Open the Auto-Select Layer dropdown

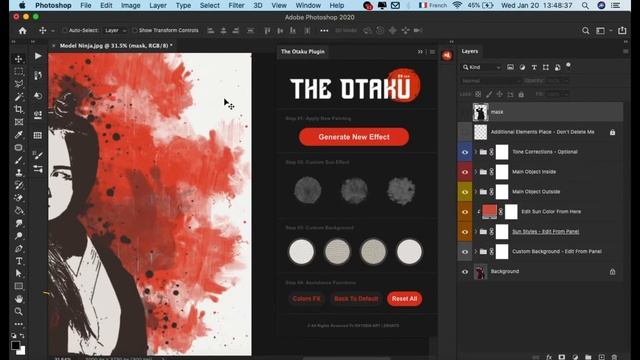(x=115, y=31)
